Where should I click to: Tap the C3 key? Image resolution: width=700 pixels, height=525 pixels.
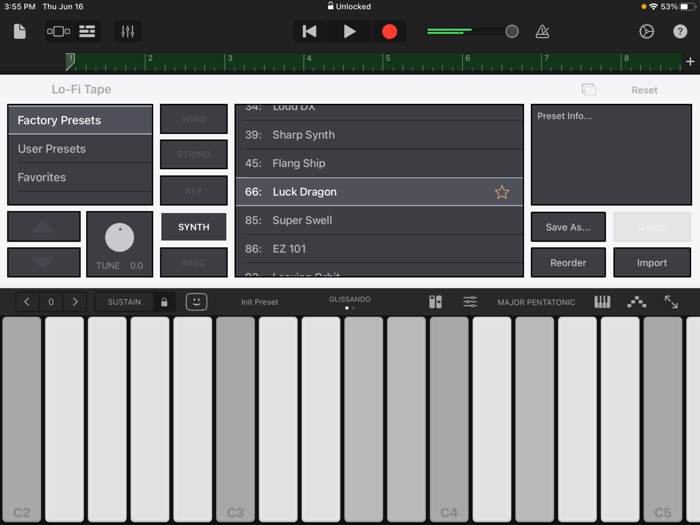[x=235, y=419]
